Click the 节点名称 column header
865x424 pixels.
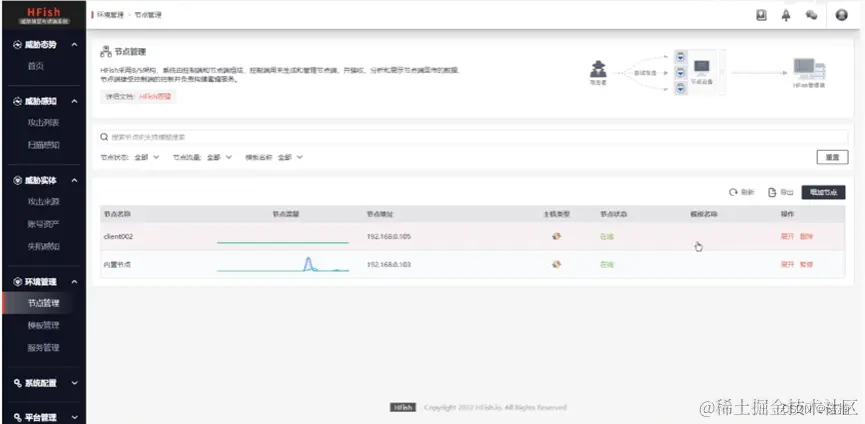[x=117, y=214]
